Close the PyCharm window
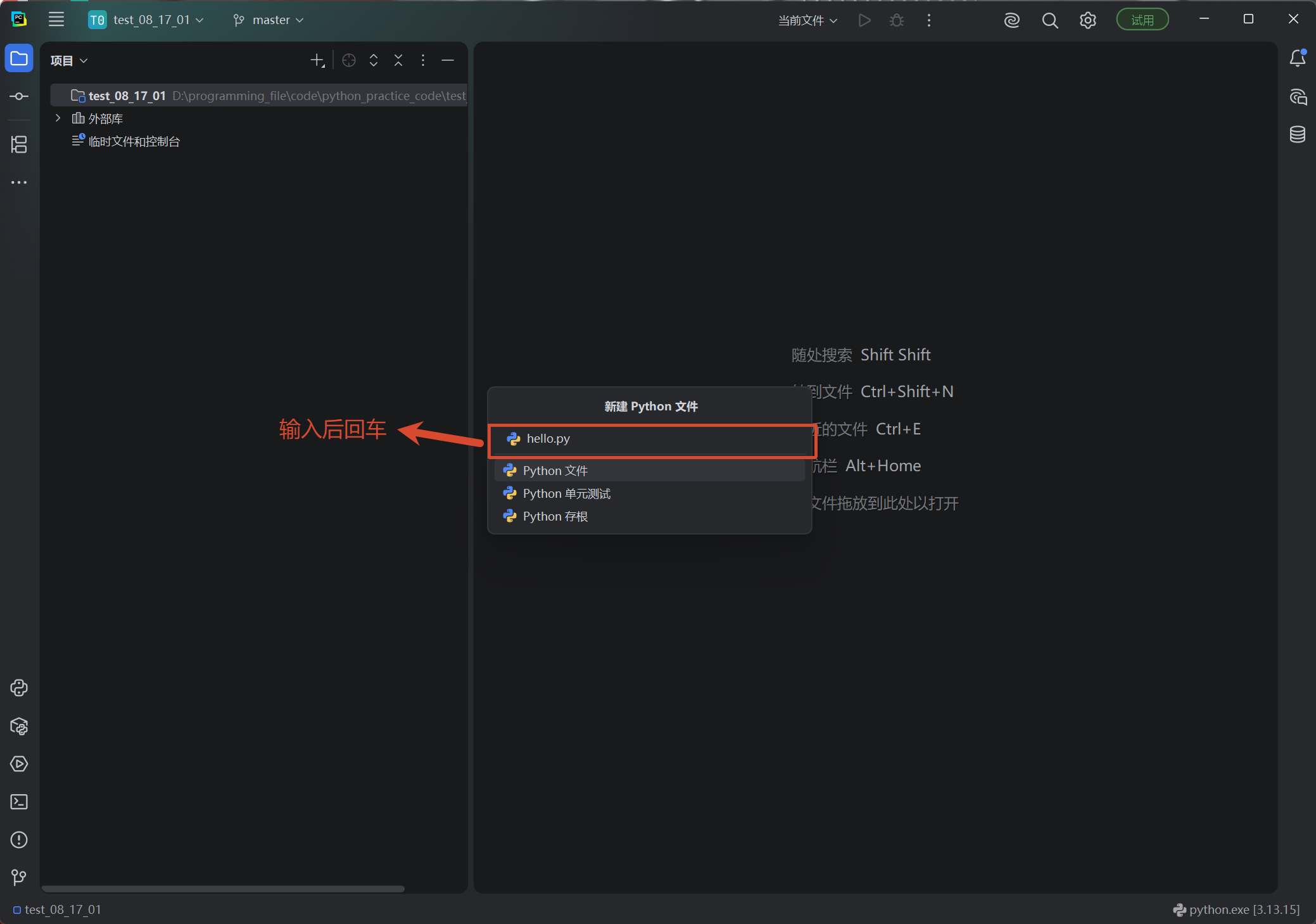 point(1293,19)
